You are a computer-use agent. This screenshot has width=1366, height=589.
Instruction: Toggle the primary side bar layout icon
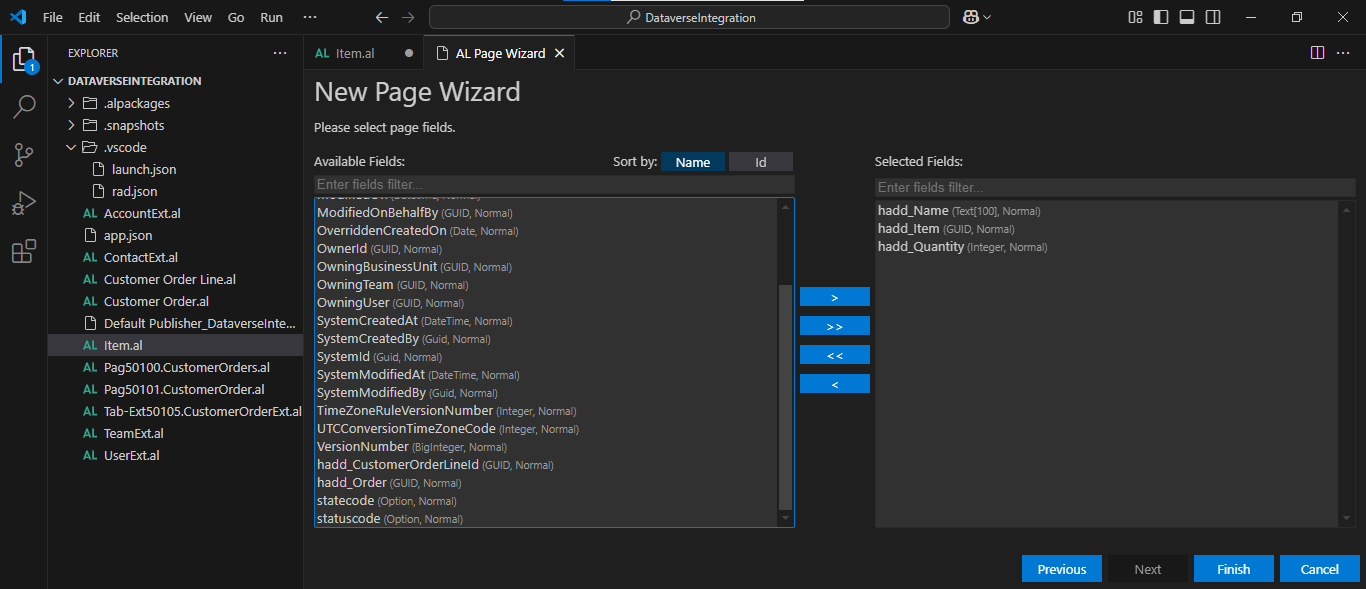click(1161, 17)
